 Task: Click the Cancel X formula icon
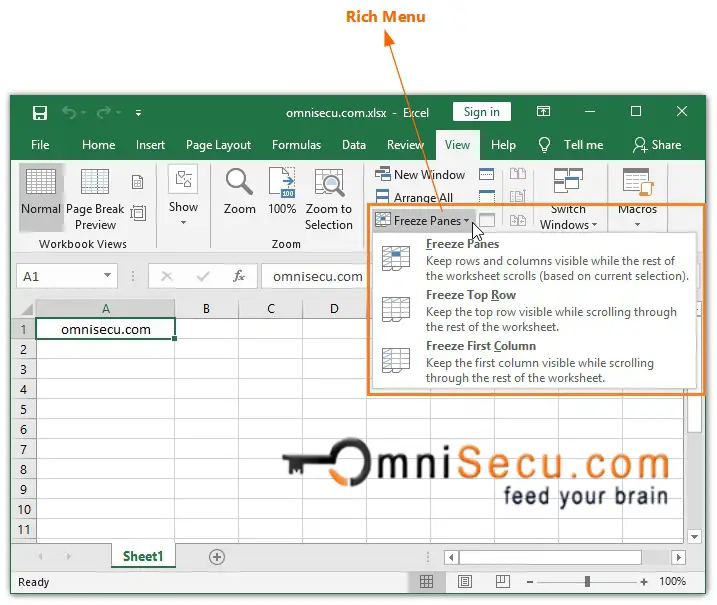click(167, 276)
